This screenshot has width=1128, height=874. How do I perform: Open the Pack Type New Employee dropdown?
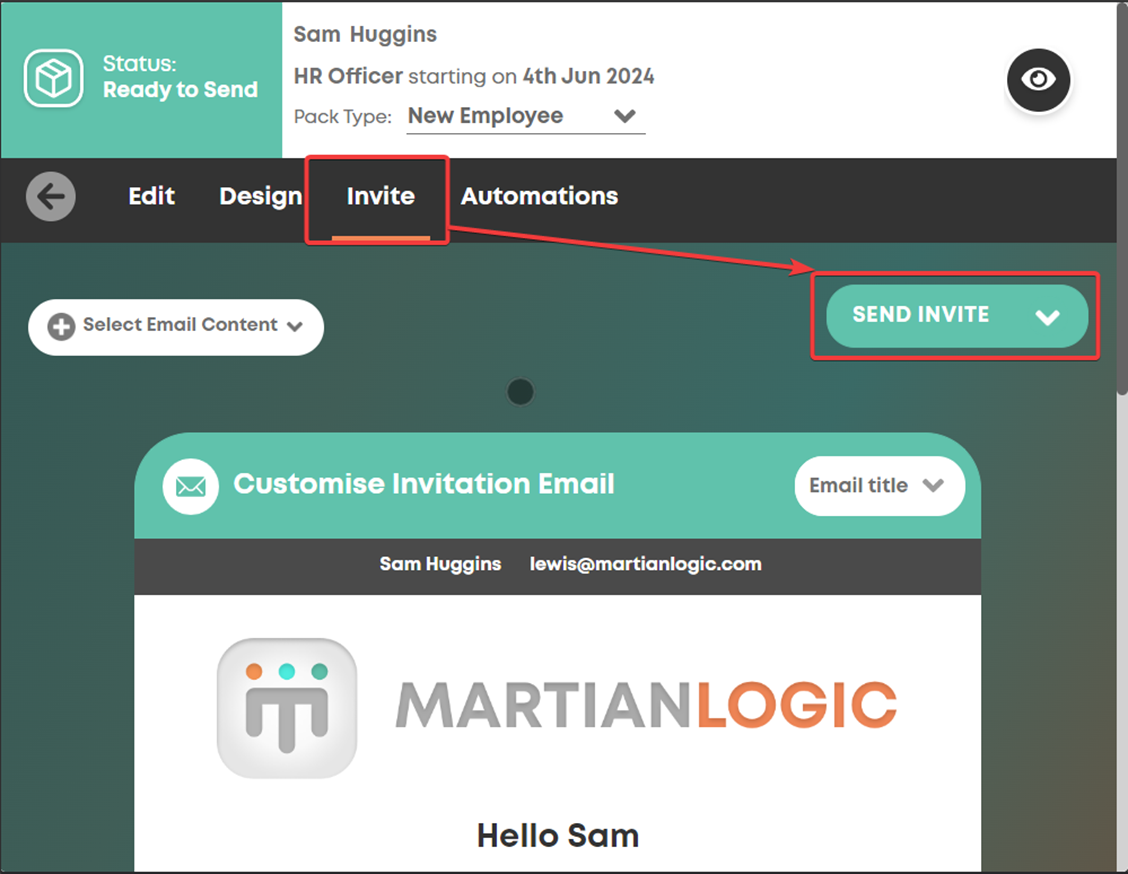click(x=525, y=117)
